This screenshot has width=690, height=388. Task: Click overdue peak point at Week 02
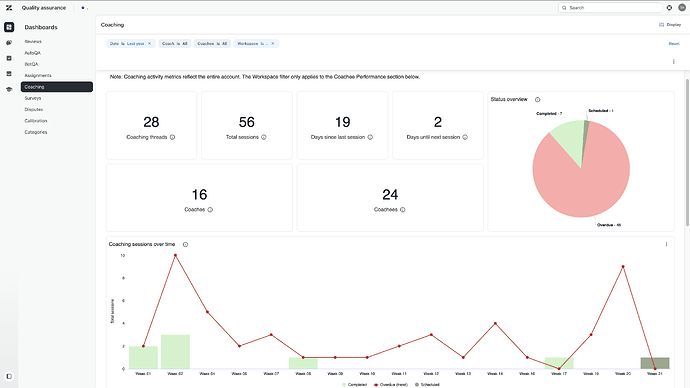(175, 255)
